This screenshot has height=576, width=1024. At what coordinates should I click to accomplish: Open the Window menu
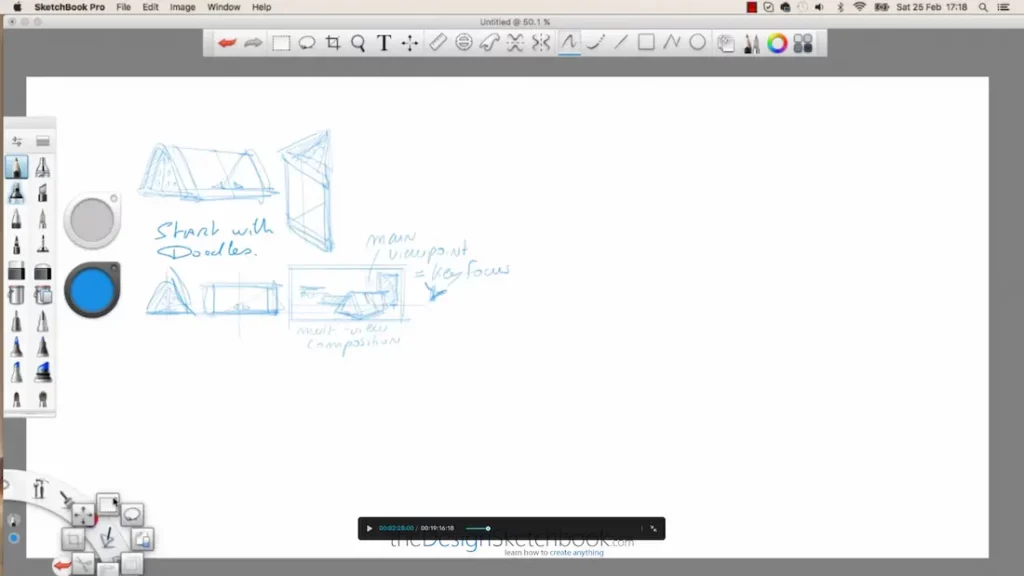(224, 7)
